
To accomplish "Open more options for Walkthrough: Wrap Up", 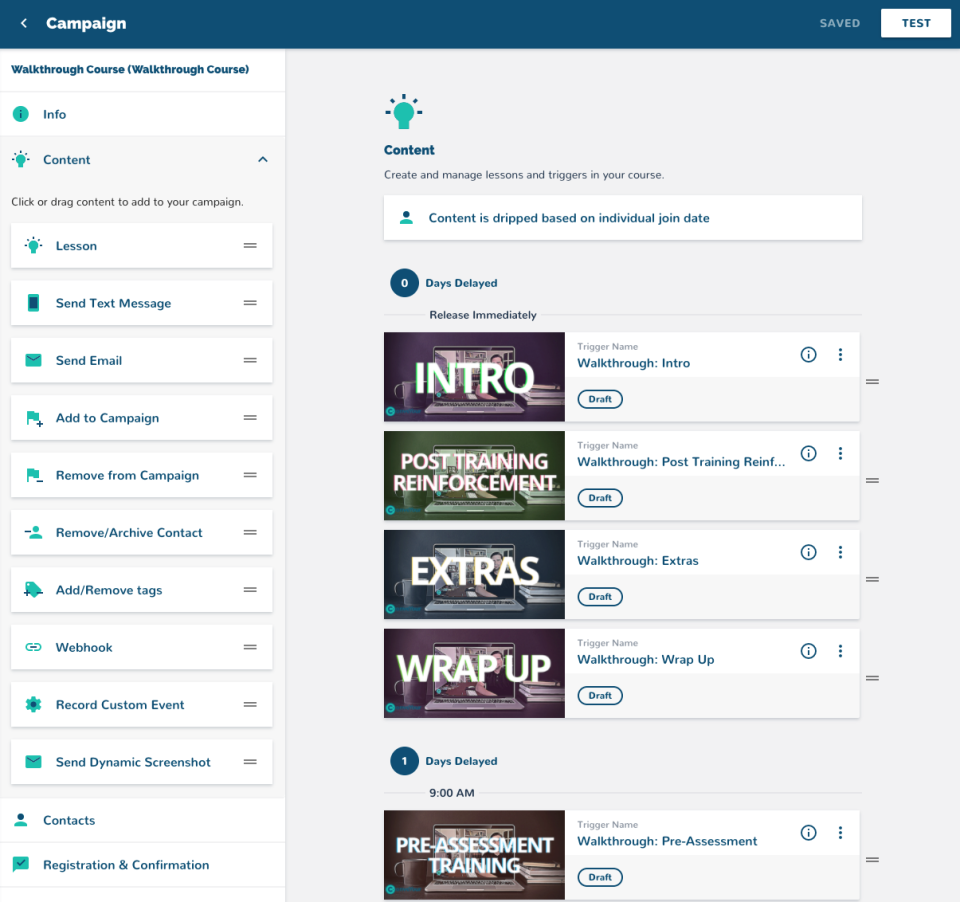I will pyautogui.click(x=840, y=651).
